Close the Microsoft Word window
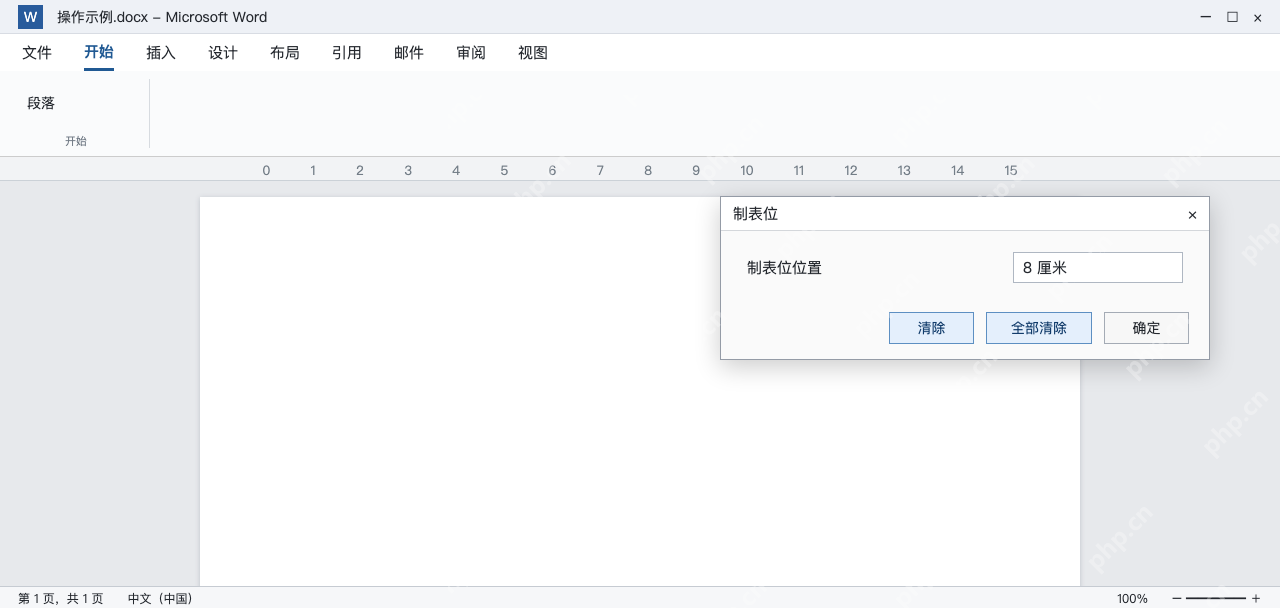The width and height of the screenshot is (1280, 608). [1257, 17]
